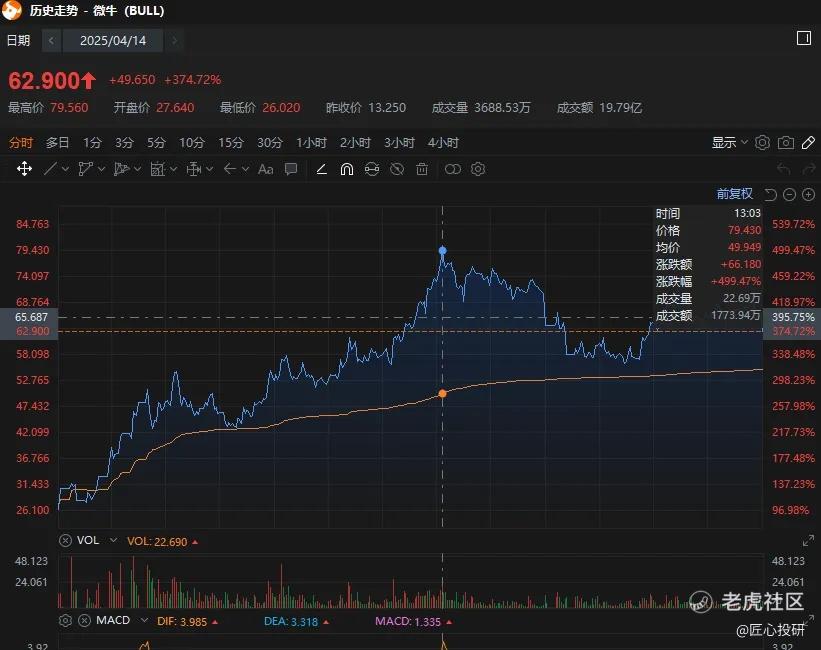Close the VOL indicator panel
821x650 pixels.
tap(66, 540)
